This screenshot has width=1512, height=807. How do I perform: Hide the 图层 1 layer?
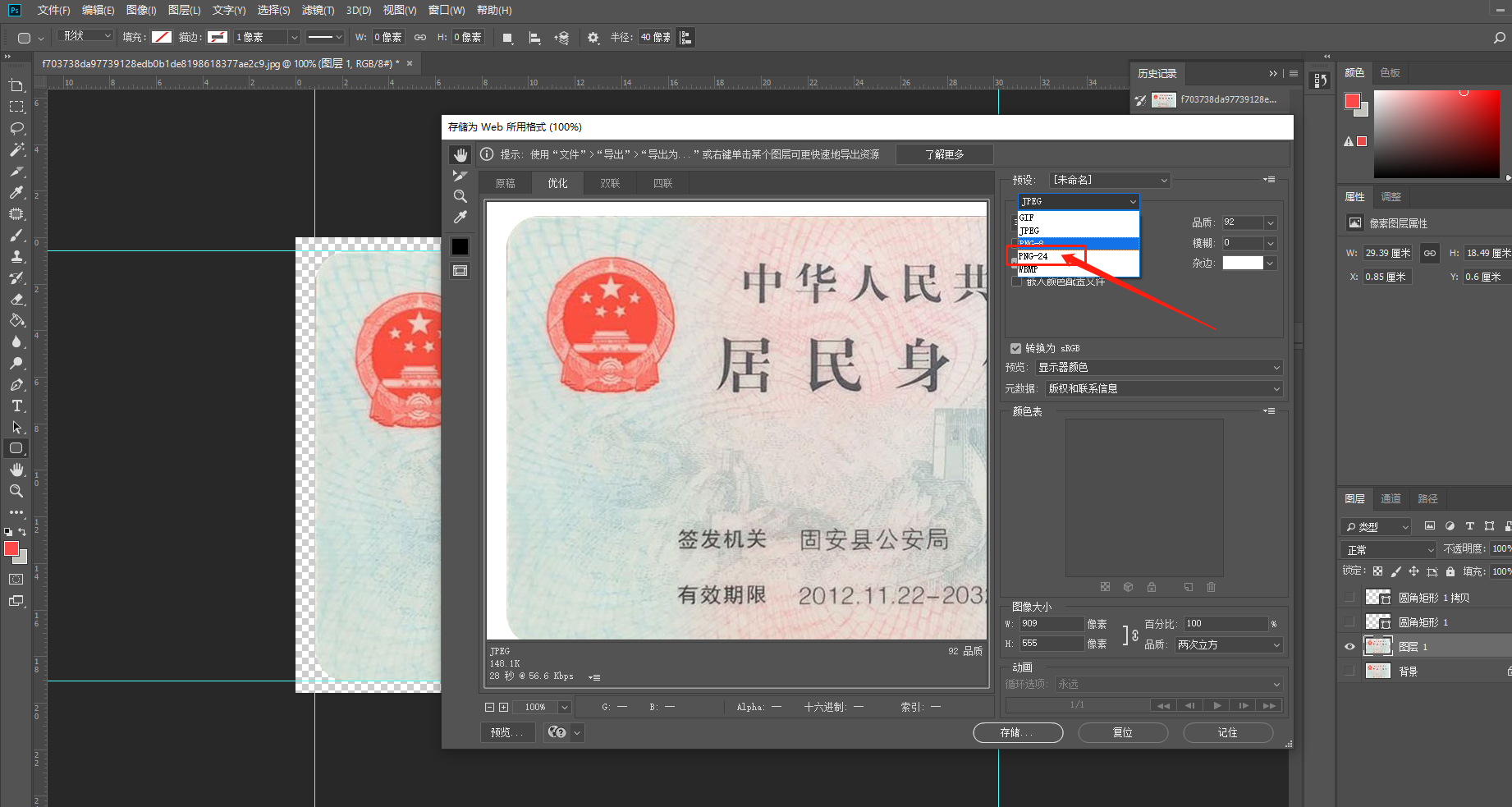1349,646
